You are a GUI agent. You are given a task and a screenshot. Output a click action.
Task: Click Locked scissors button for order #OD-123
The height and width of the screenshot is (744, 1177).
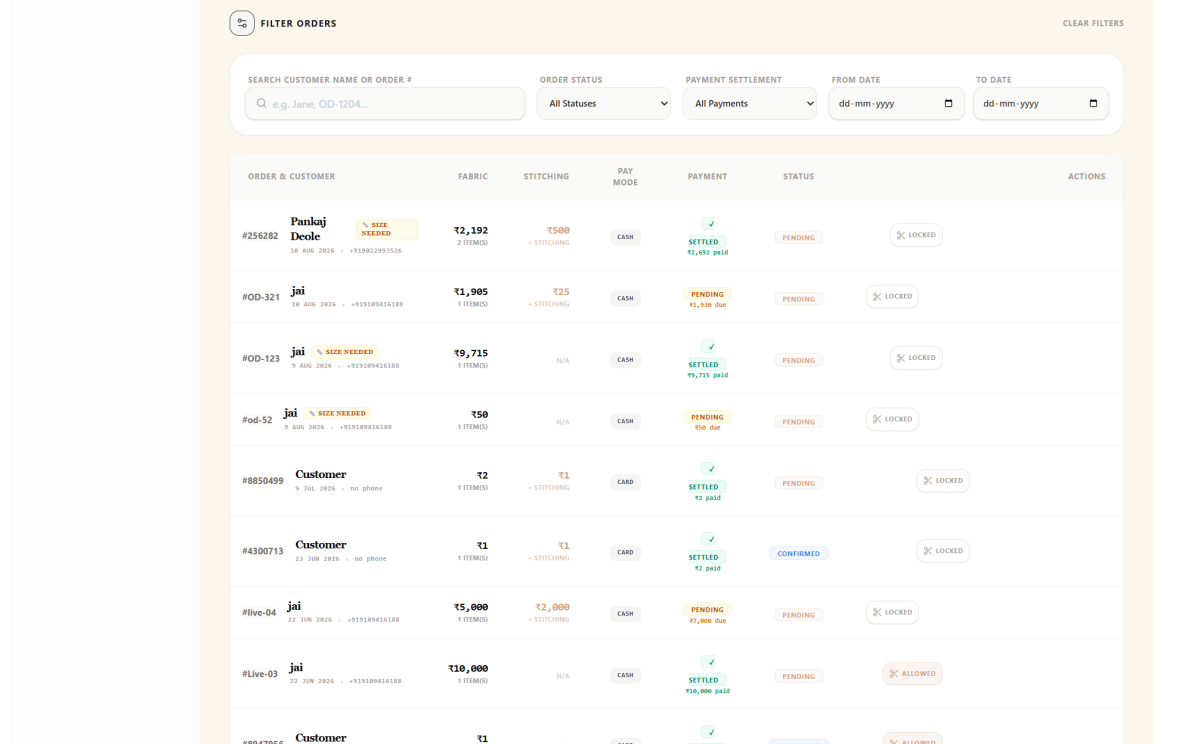[x=916, y=358]
